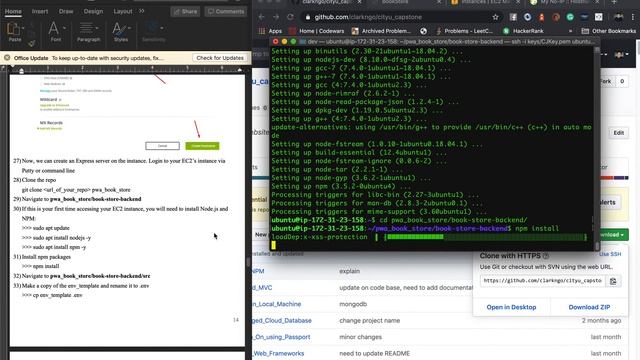This screenshot has width=640, height=360.
Task: Click Check for Updates button
Action: [x=220, y=58]
